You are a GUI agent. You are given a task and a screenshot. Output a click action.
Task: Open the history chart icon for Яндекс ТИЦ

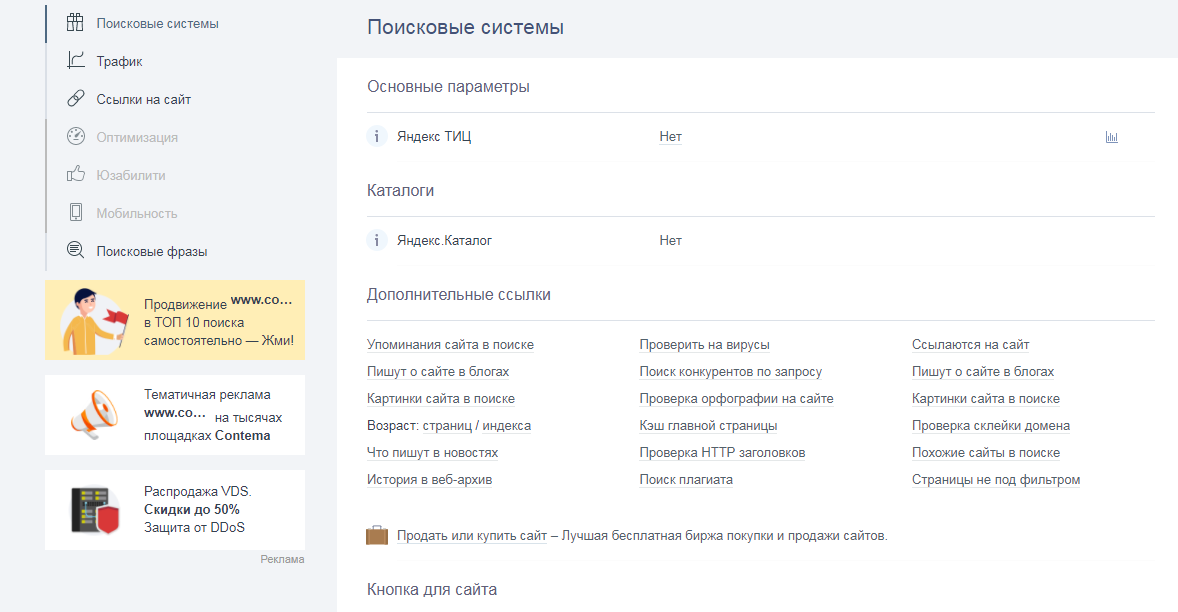(x=1111, y=137)
